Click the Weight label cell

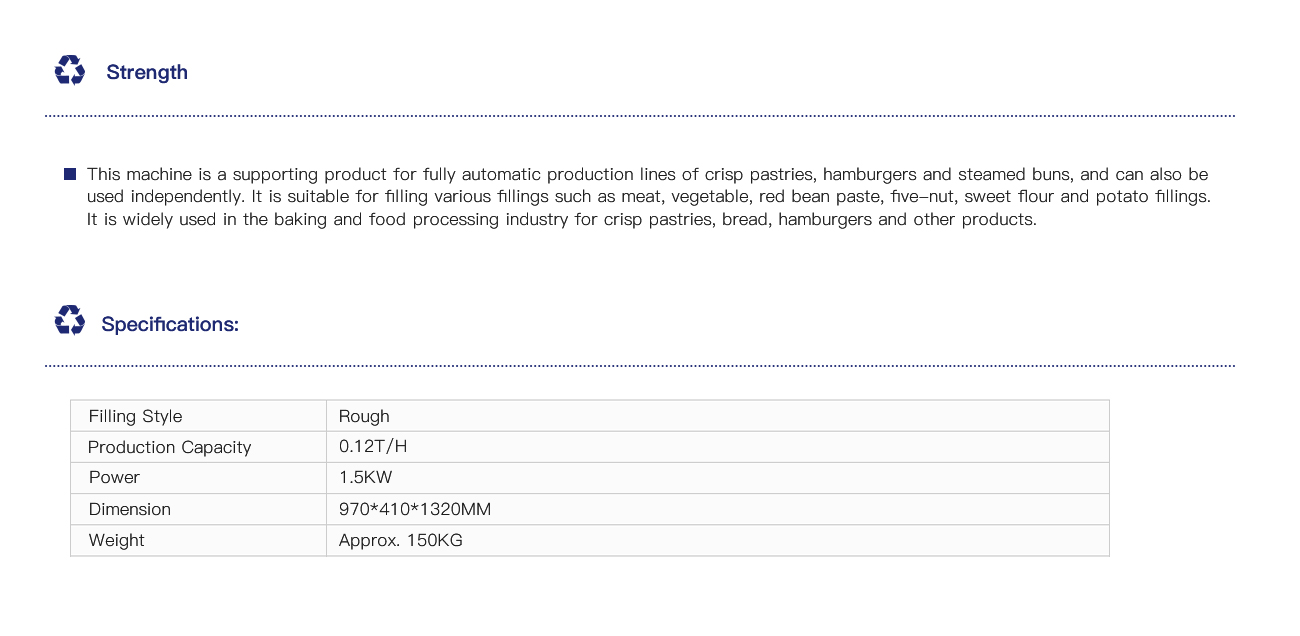point(198,540)
